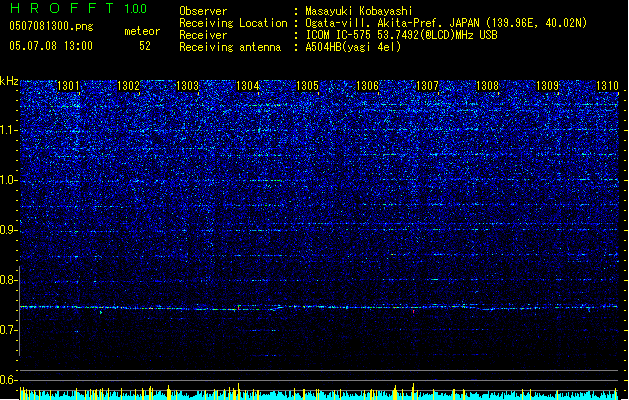Click the 'Receiver' field label
Viewport: 629px width, 400px height.
[x=203, y=35]
